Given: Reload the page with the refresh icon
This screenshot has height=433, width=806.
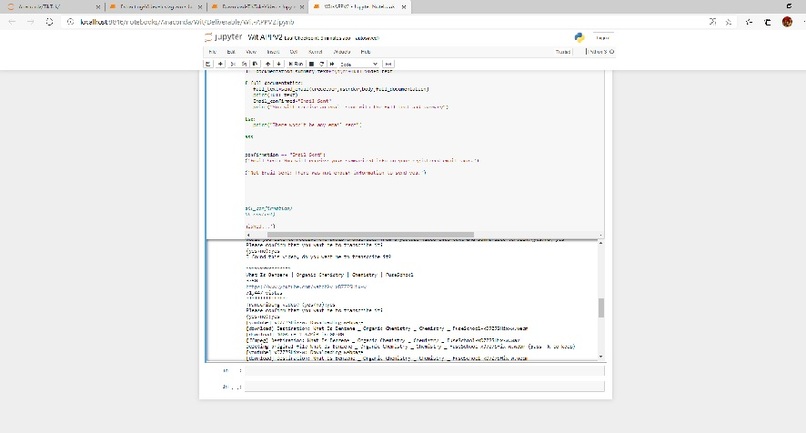Looking at the screenshot, I should tap(49, 22).
